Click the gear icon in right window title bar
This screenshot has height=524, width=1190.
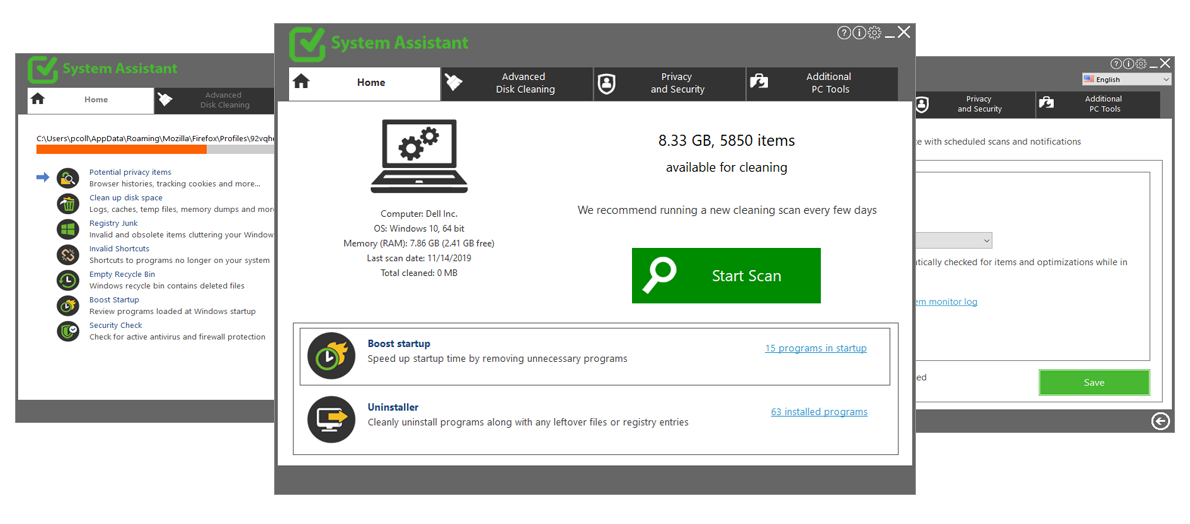(x=1141, y=64)
